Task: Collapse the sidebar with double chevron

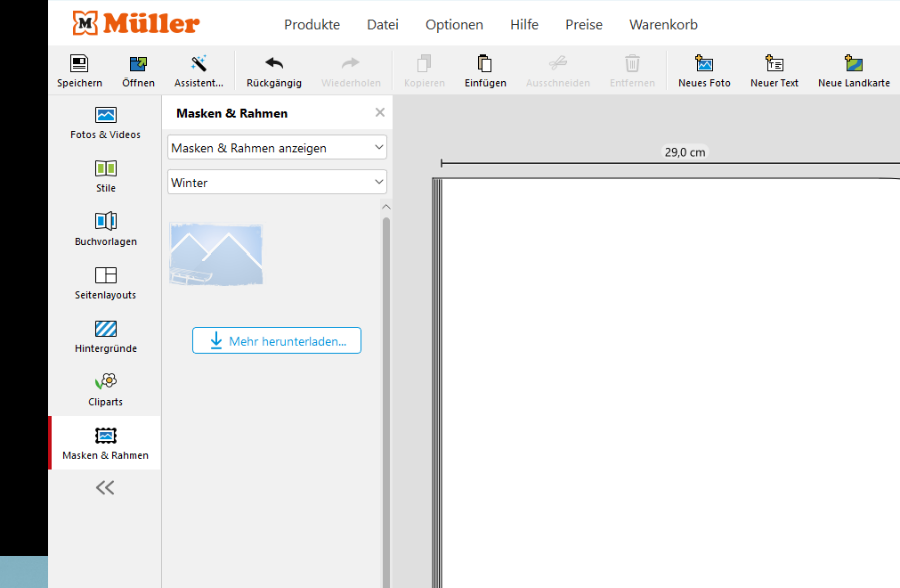Action: 105,488
